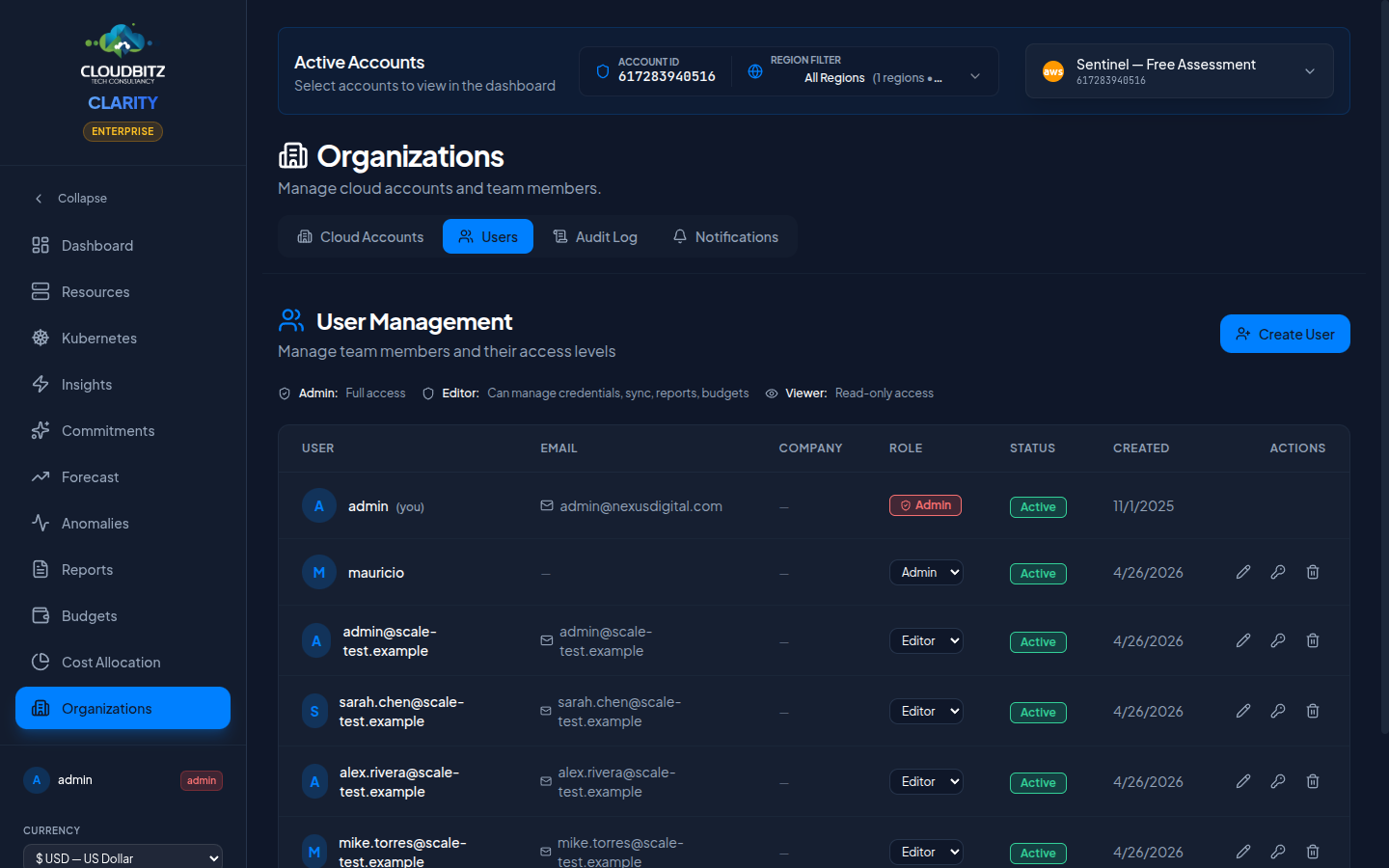1389x868 pixels.
Task: Click the Account ID 617283940516
Action: pos(667,77)
